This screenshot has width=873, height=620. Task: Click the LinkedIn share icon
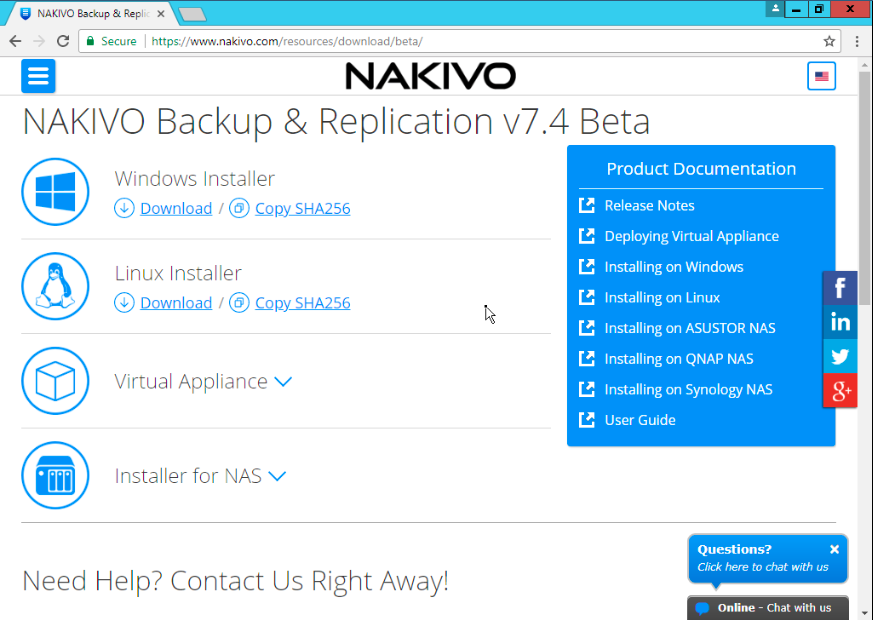(840, 322)
